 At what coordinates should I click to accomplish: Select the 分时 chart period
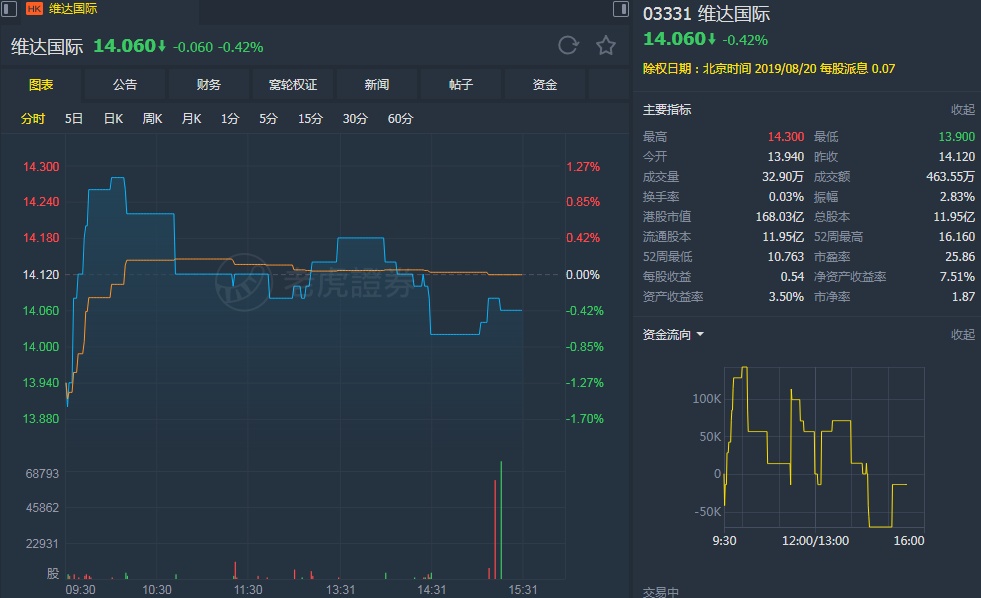coord(33,119)
